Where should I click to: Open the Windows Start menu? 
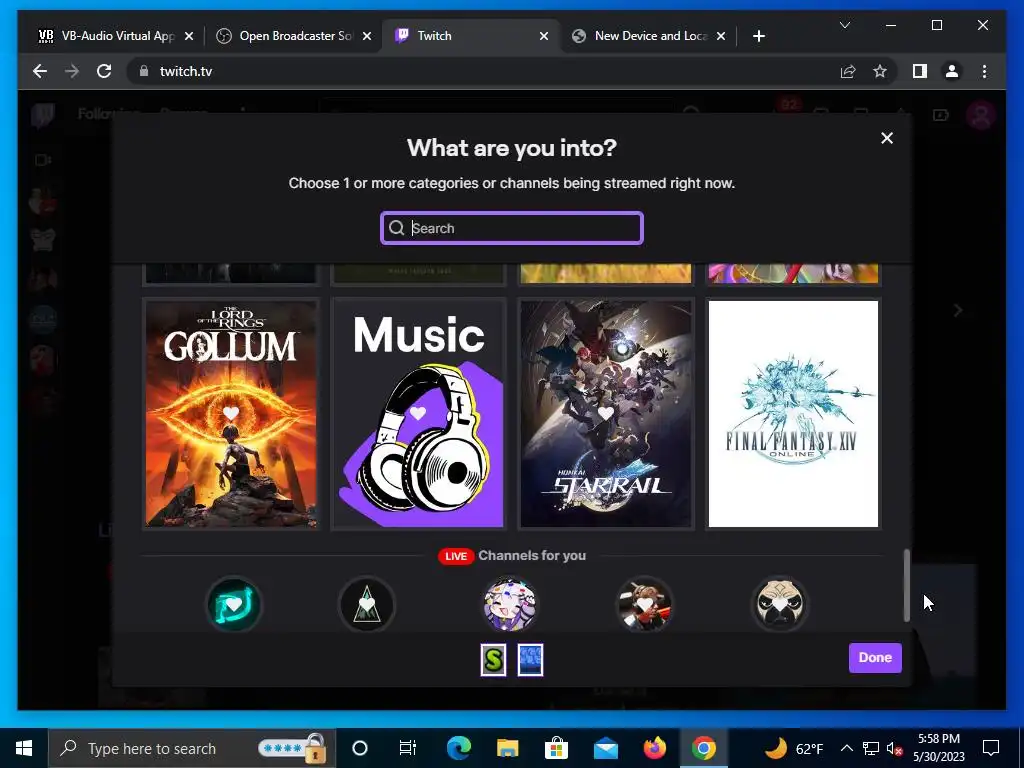pos(24,748)
